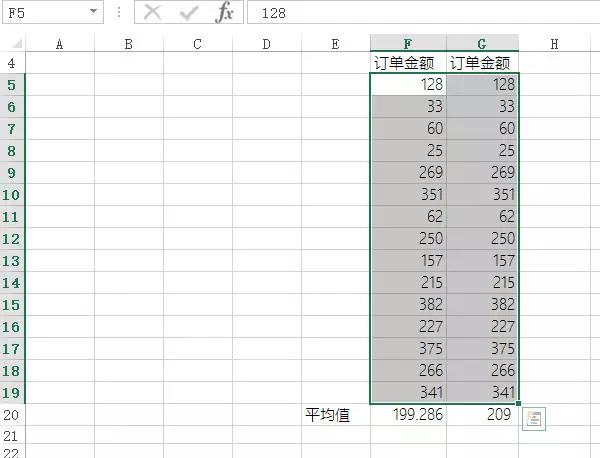Open the Name Box dropdown arrow
Viewport: 600px width, 458px height.
[x=93, y=12]
